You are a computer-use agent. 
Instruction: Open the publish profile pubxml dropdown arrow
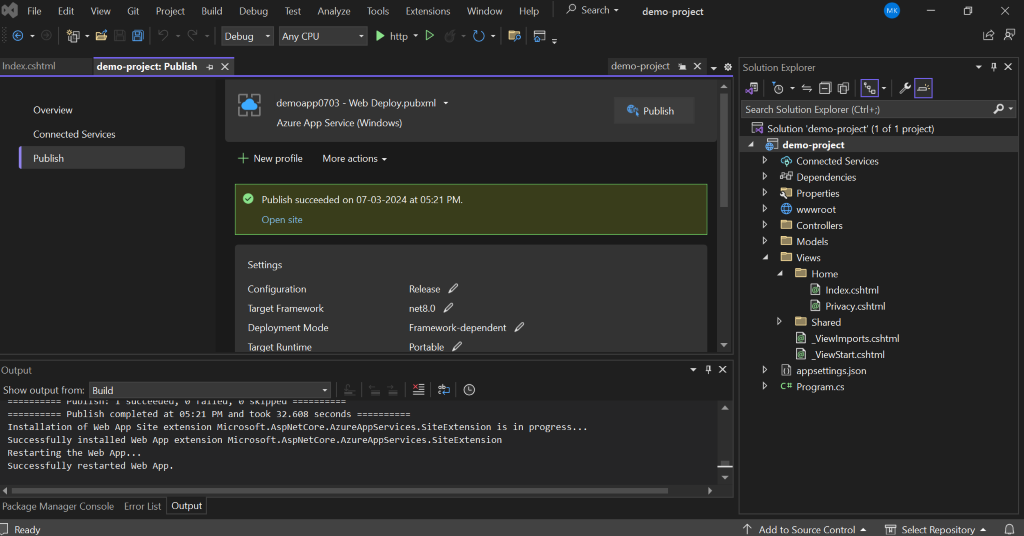click(x=446, y=103)
